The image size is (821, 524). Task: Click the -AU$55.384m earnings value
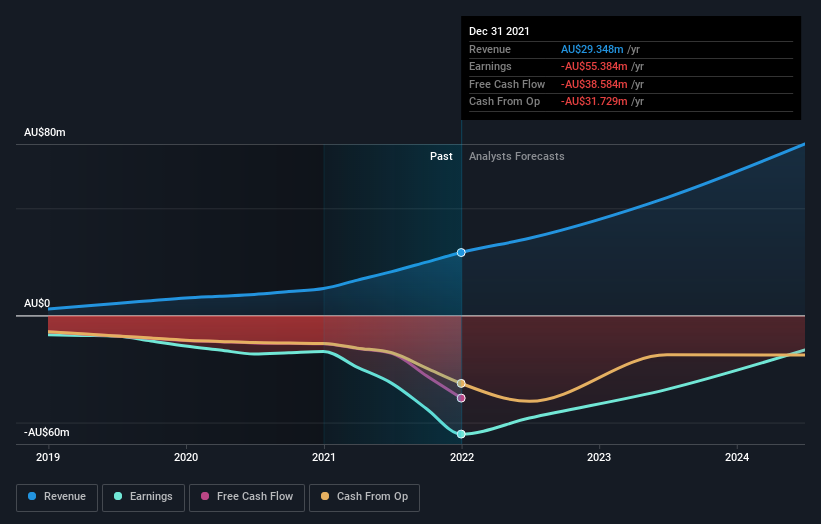tap(594, 66)
